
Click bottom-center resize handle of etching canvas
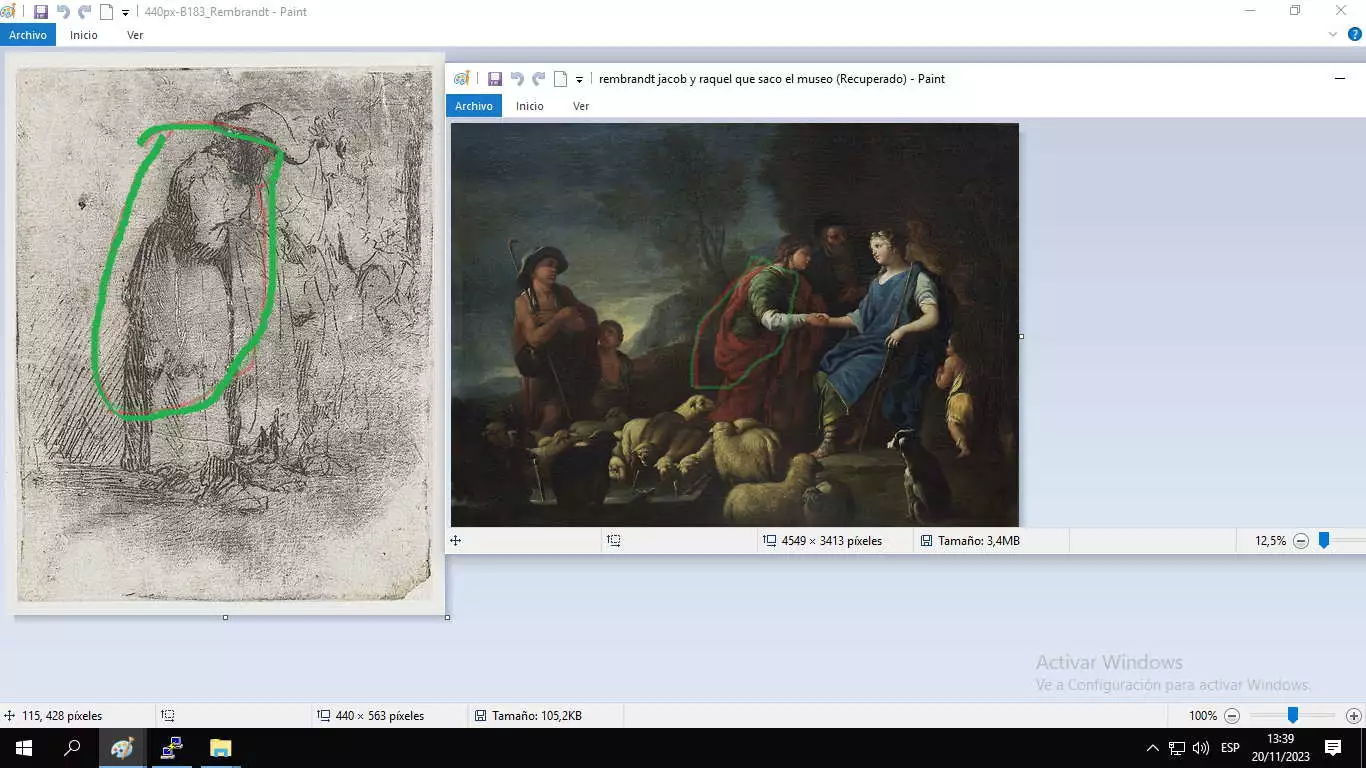click(x=225, y=618)
